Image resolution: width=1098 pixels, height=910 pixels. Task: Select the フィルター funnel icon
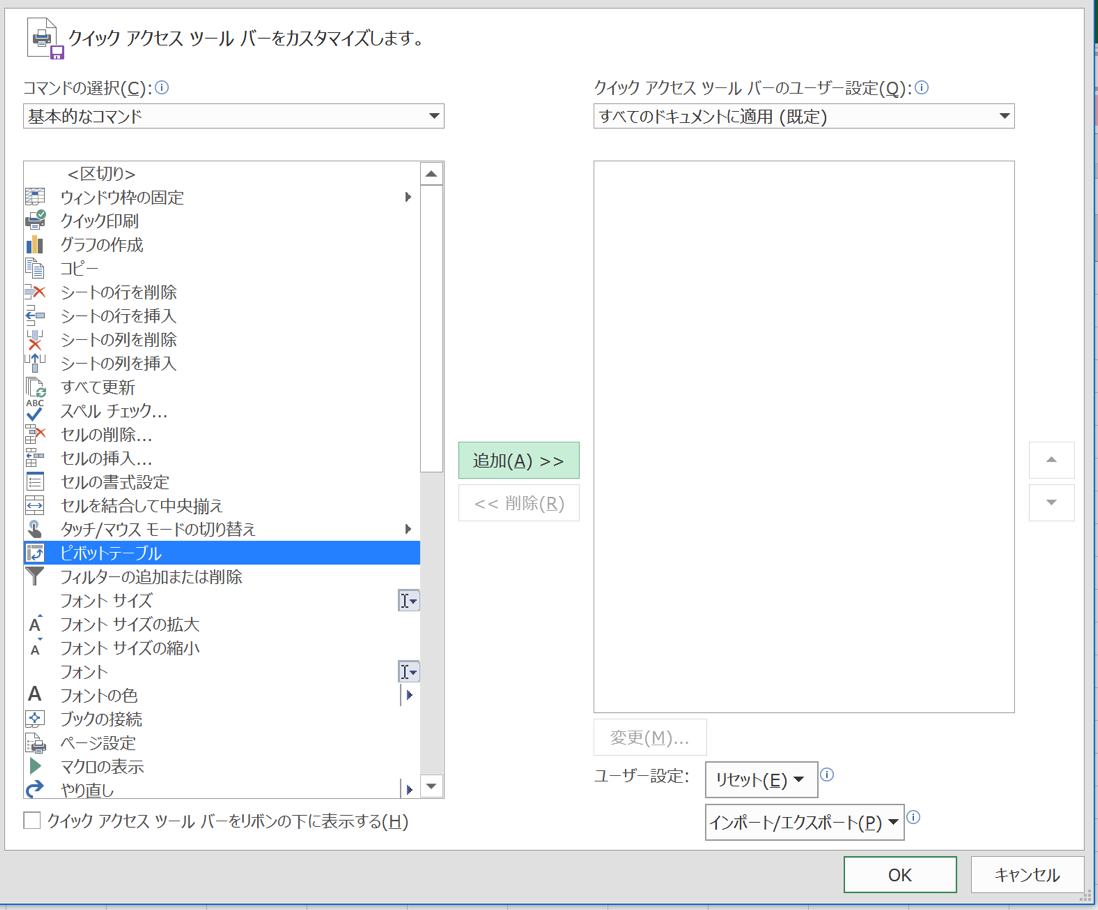pos(35,577)
